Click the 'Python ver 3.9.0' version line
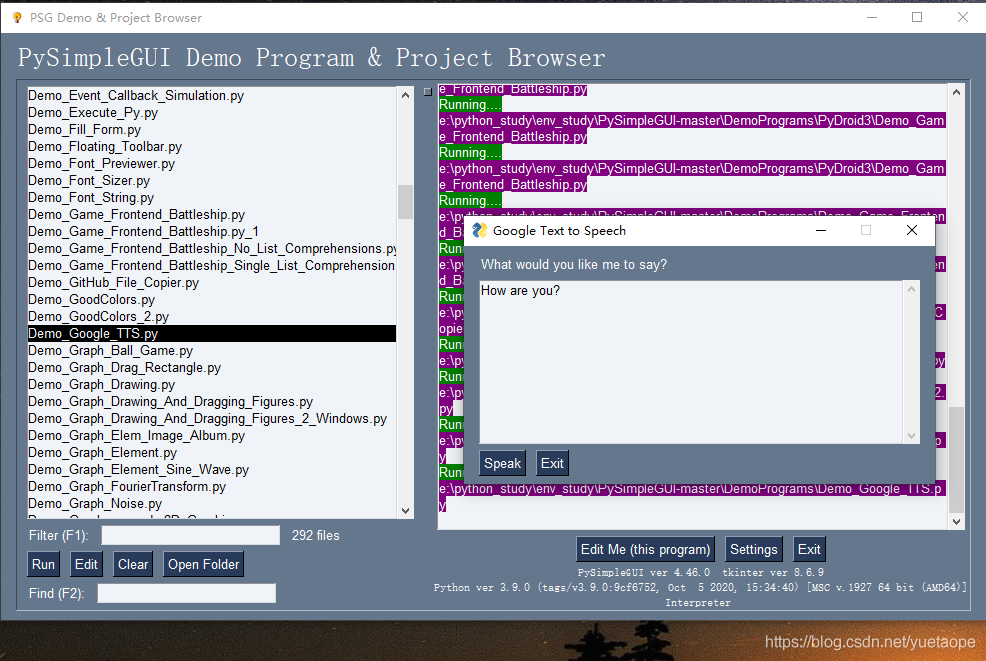 coord(700,587)
